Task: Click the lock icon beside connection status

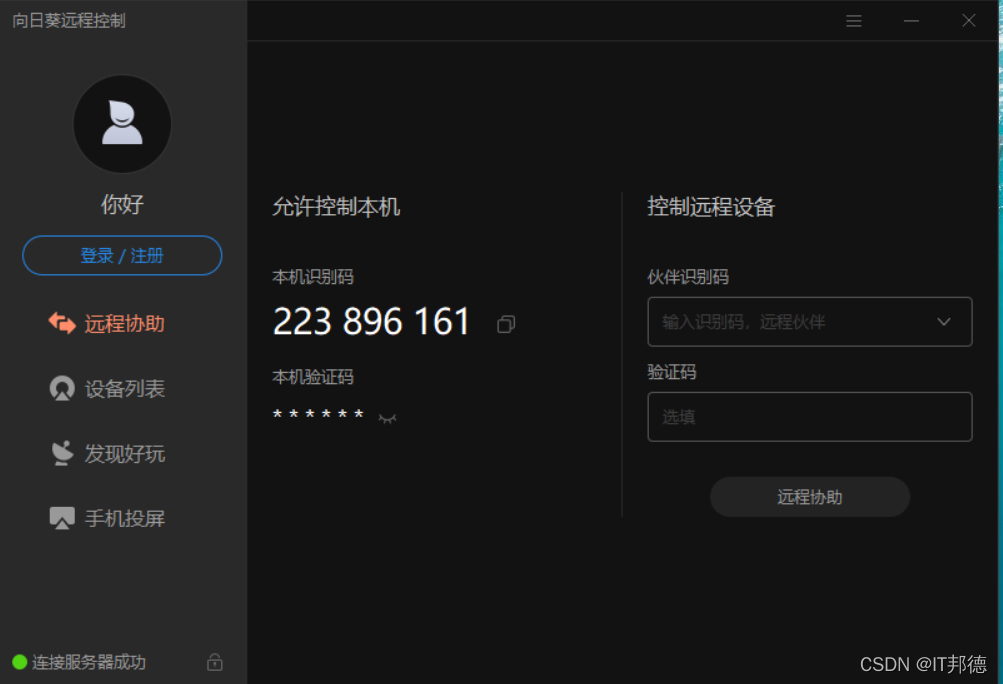Action: pyautogui.click(x=215, y=662)
